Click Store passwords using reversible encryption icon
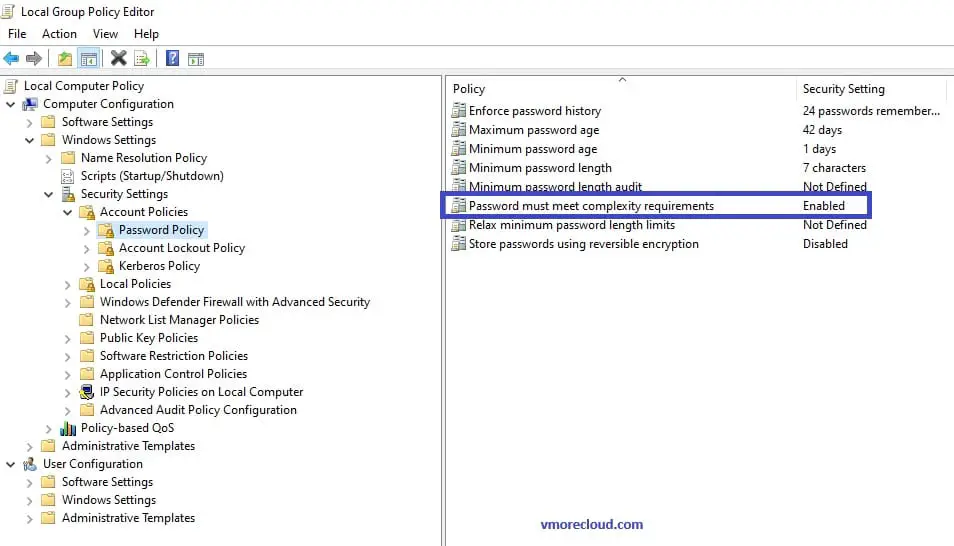 tap(458, 243)
